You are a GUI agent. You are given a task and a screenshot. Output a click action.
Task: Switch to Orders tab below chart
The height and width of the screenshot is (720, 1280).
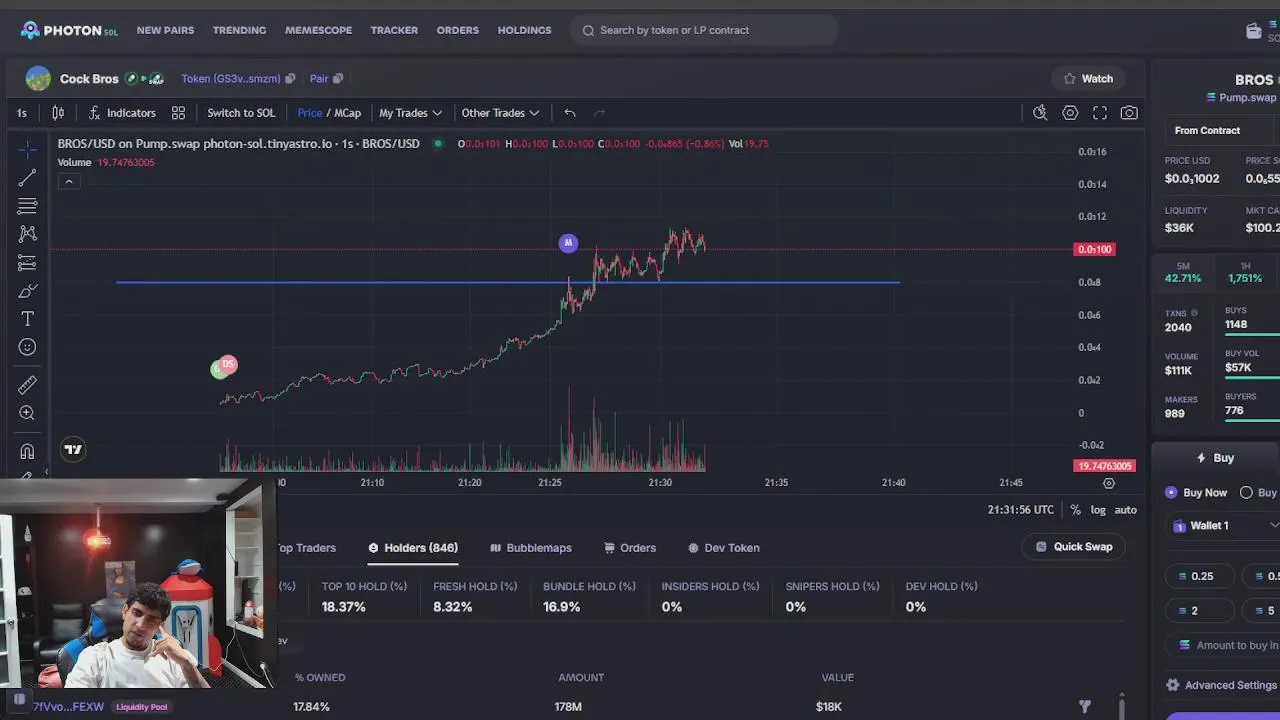tap(630, 548)
